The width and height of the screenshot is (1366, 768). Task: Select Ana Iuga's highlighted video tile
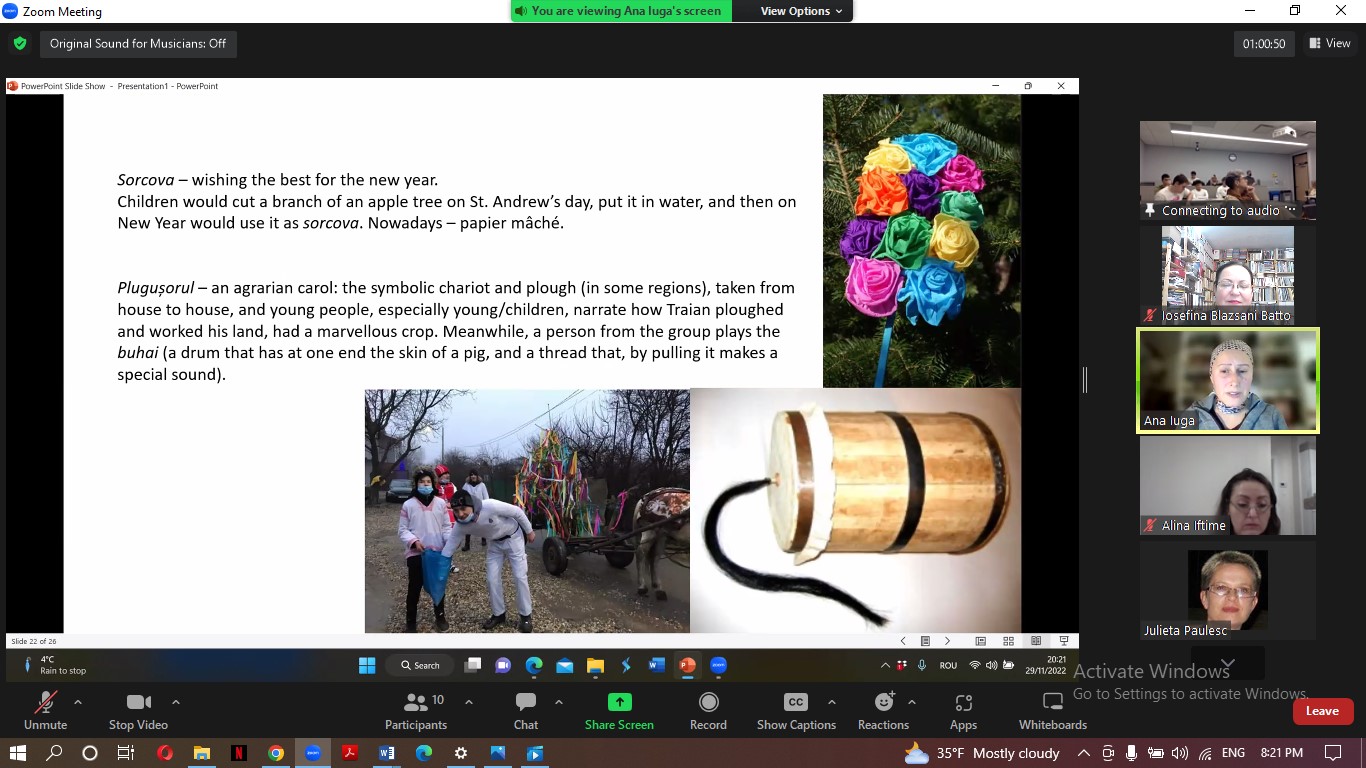coord(1228,381)
